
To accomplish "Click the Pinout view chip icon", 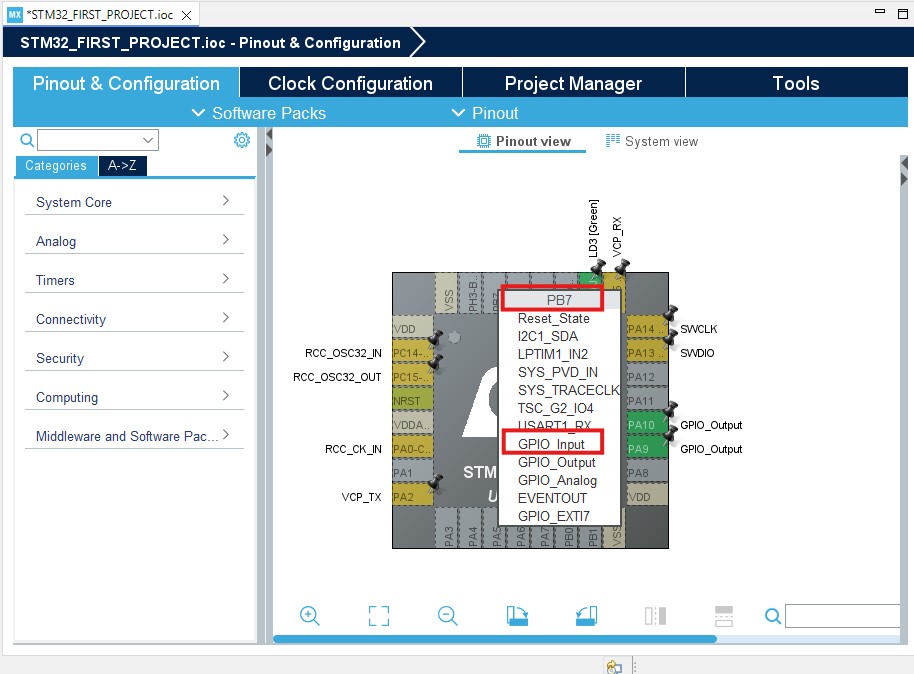I will [484, 141].
